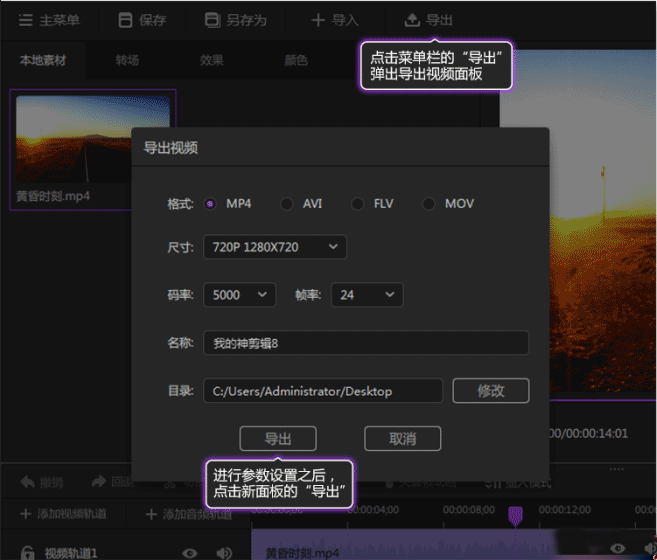The width and height of the screenshot is (657, 560).
Task: Click the 保存 save icon
Action: [x=124, y=20]
